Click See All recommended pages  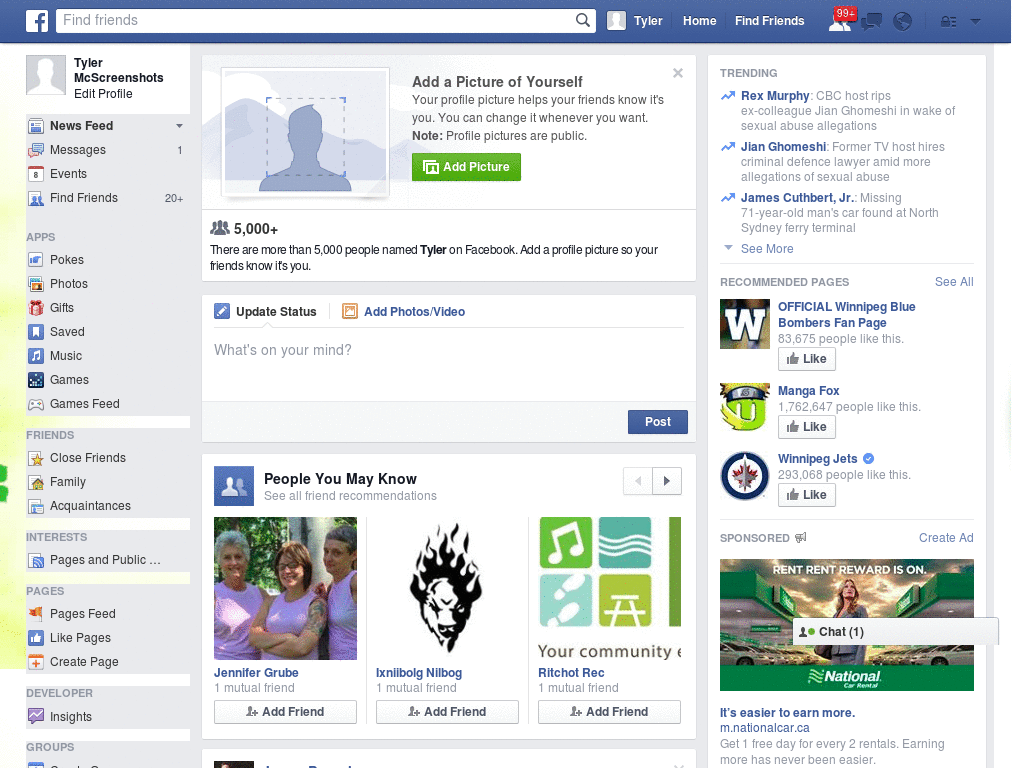click(x=953, y=282)
